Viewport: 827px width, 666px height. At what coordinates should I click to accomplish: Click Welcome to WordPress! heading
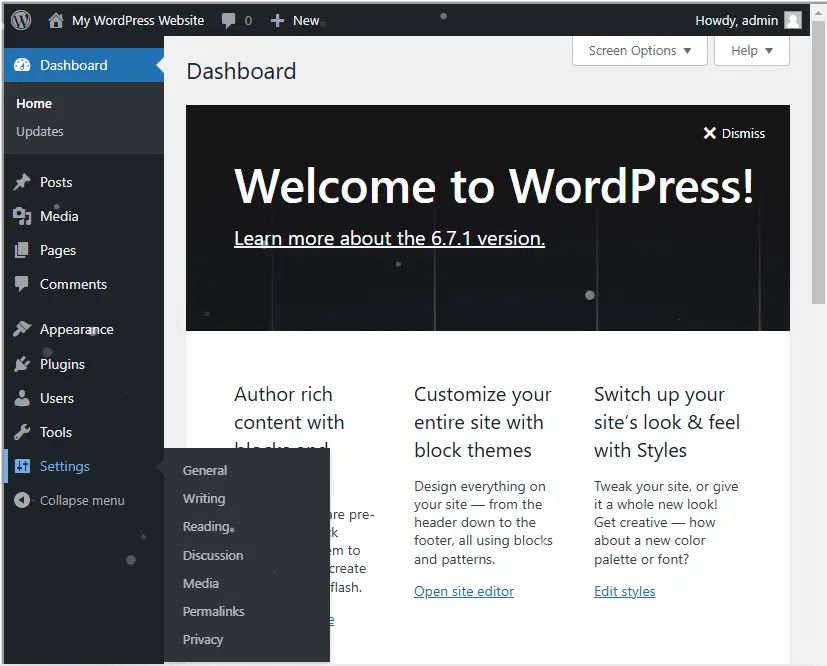(494, 186)
